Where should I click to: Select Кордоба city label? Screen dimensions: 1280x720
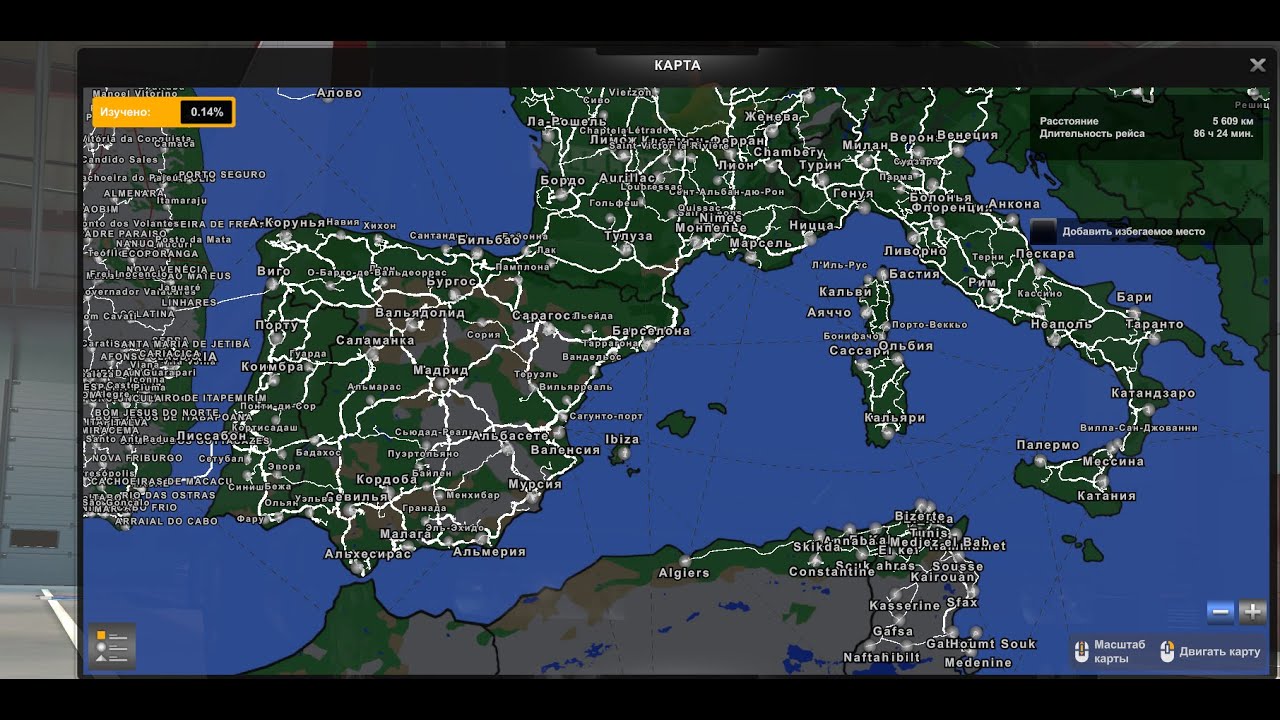coord(386,480)
